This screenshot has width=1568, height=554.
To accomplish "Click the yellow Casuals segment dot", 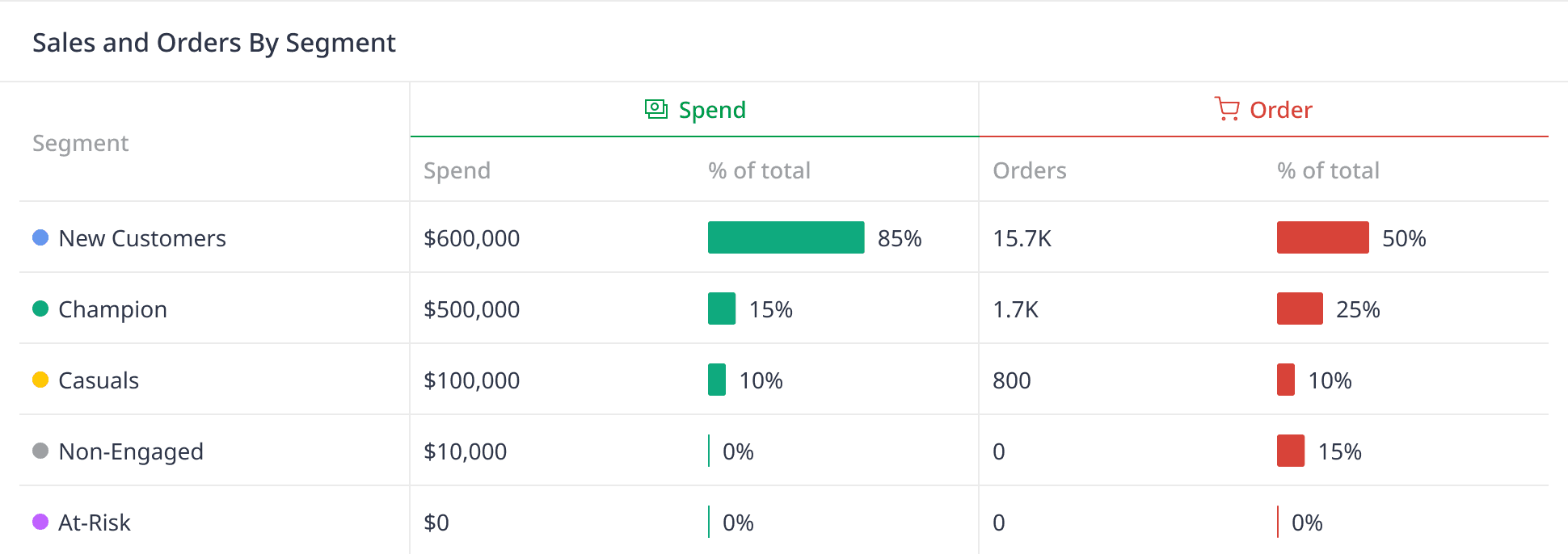I will click(40, 380).
